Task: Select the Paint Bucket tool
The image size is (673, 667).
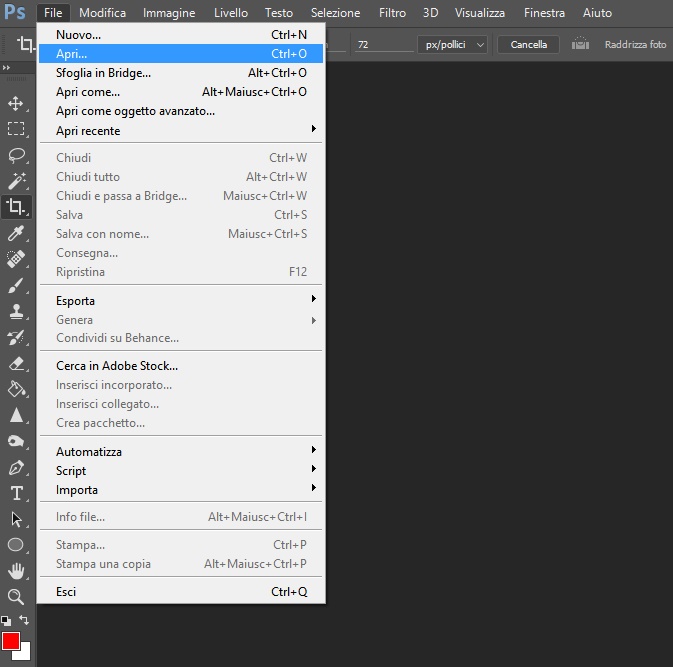Action: coord(16,389)
